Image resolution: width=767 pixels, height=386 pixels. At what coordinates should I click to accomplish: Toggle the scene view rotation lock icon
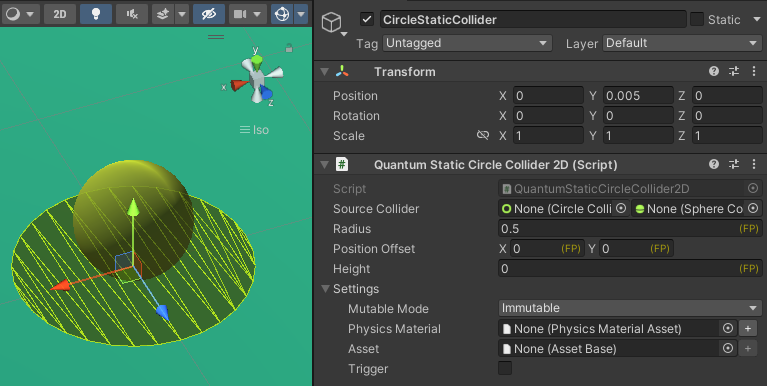click(x=289, y=47)
